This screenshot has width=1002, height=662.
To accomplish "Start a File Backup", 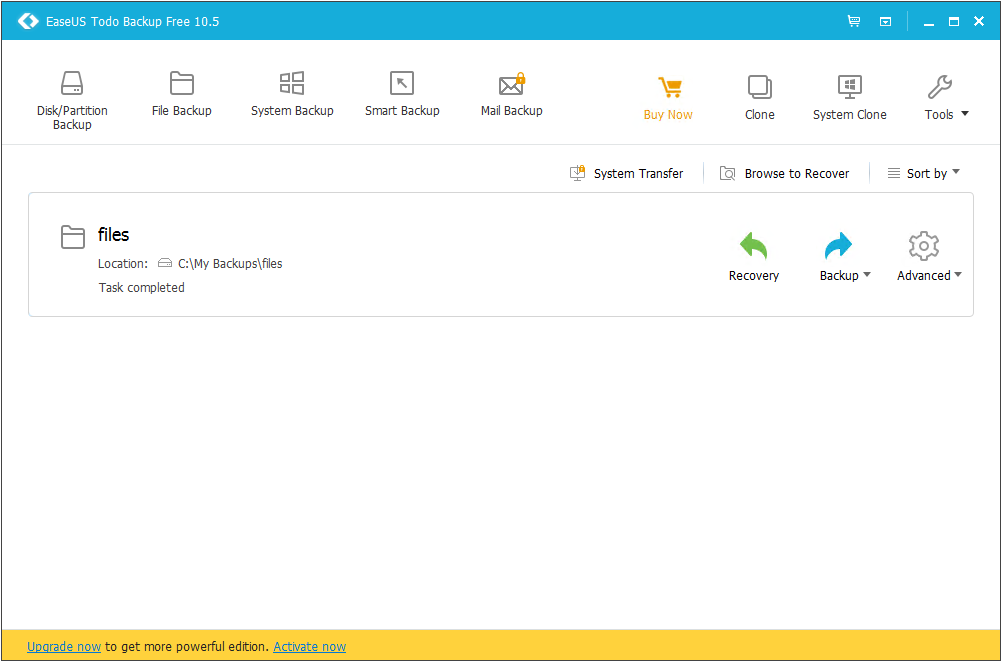I will (181, 94).
